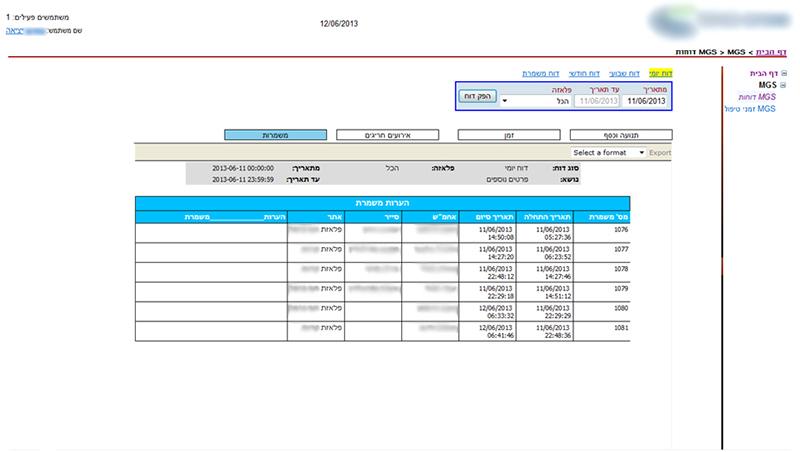Click the אתר column header
This screenshot has width=800, height=452.
coord(316,217)
